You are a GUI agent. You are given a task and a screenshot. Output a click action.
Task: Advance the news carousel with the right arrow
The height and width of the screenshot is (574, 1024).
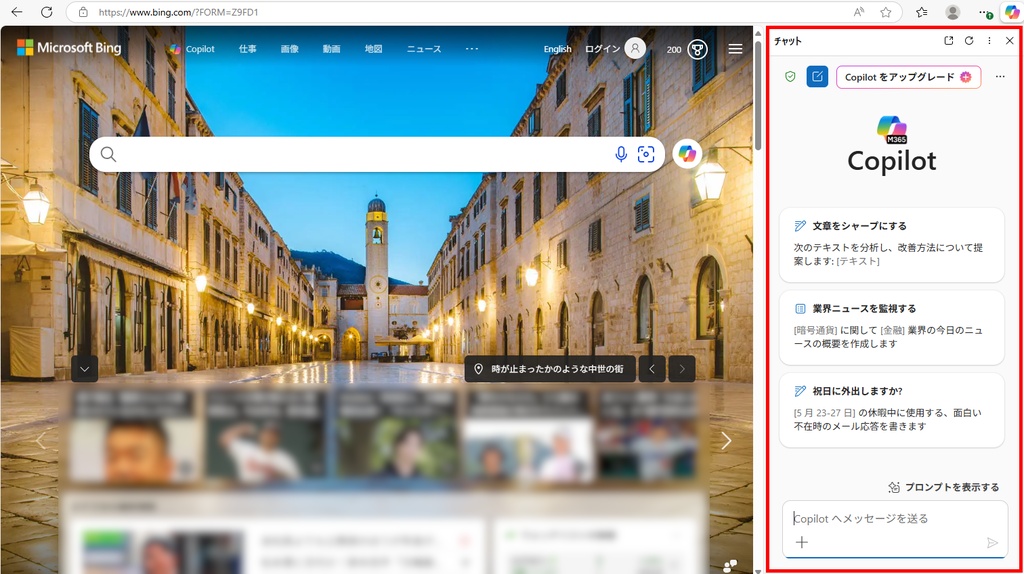pos(726,441)
